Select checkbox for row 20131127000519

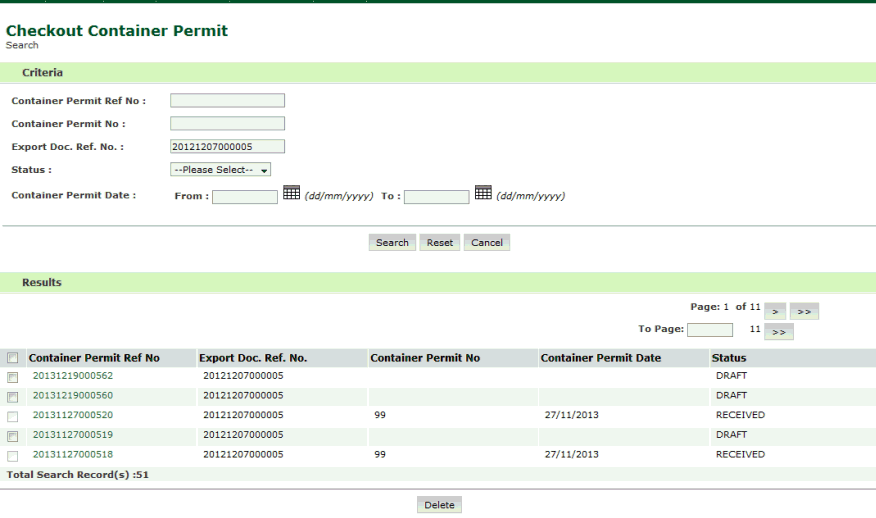point(13,436)
